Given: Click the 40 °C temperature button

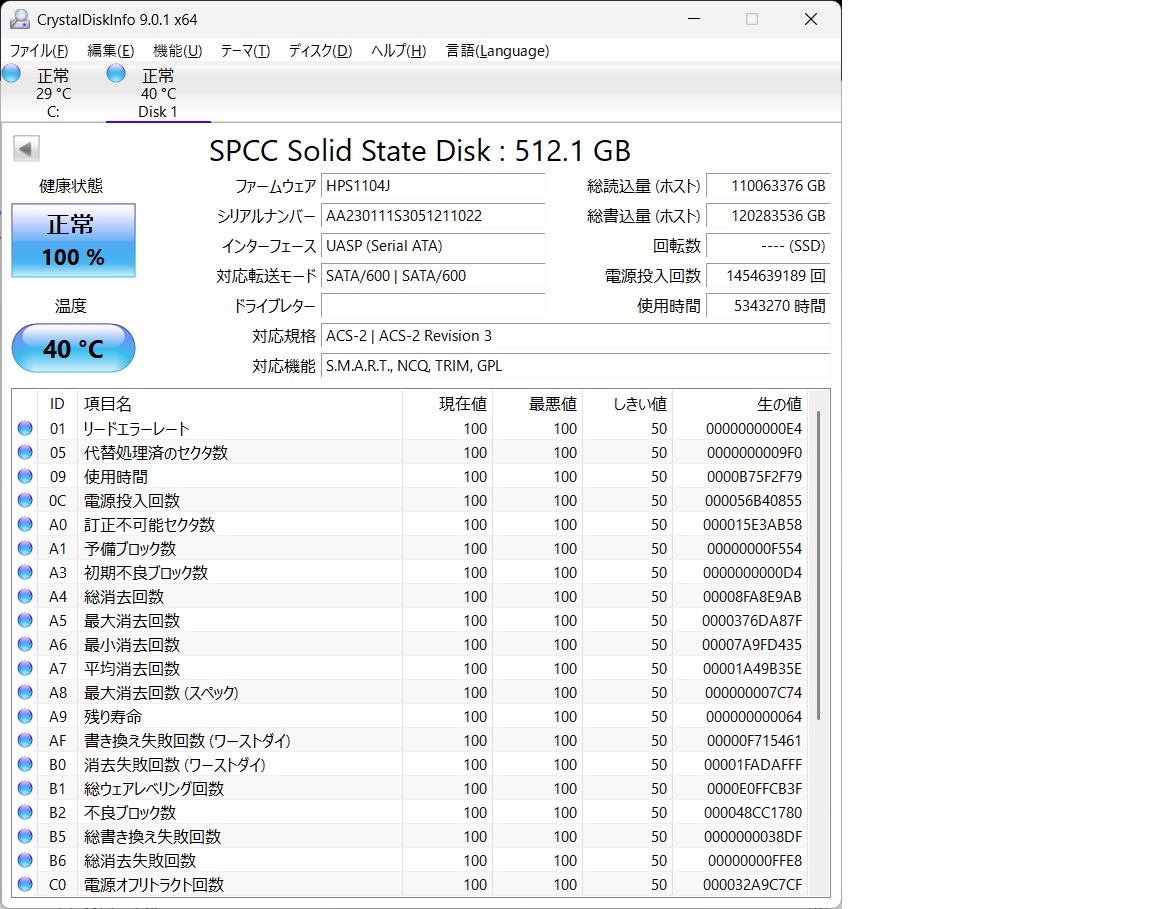Looking at the screenshot, I should (x=73, y=348).
